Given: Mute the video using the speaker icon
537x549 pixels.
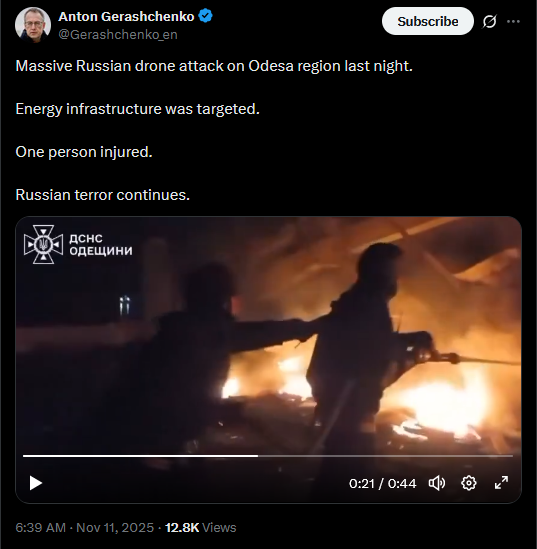Looking at the screenshot, I should pos(437,483).
